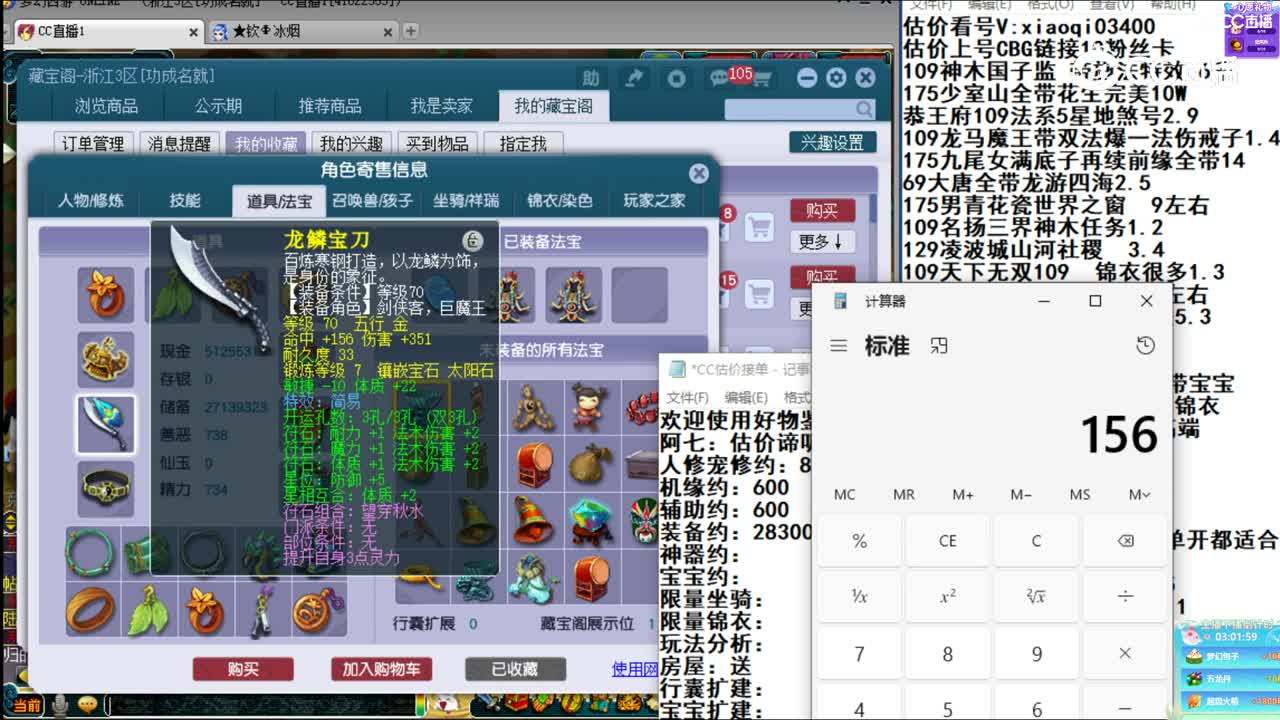Select the orange round pendant in inventory
The height and width of the screenshot is (720, 1280).
(320, 609)
